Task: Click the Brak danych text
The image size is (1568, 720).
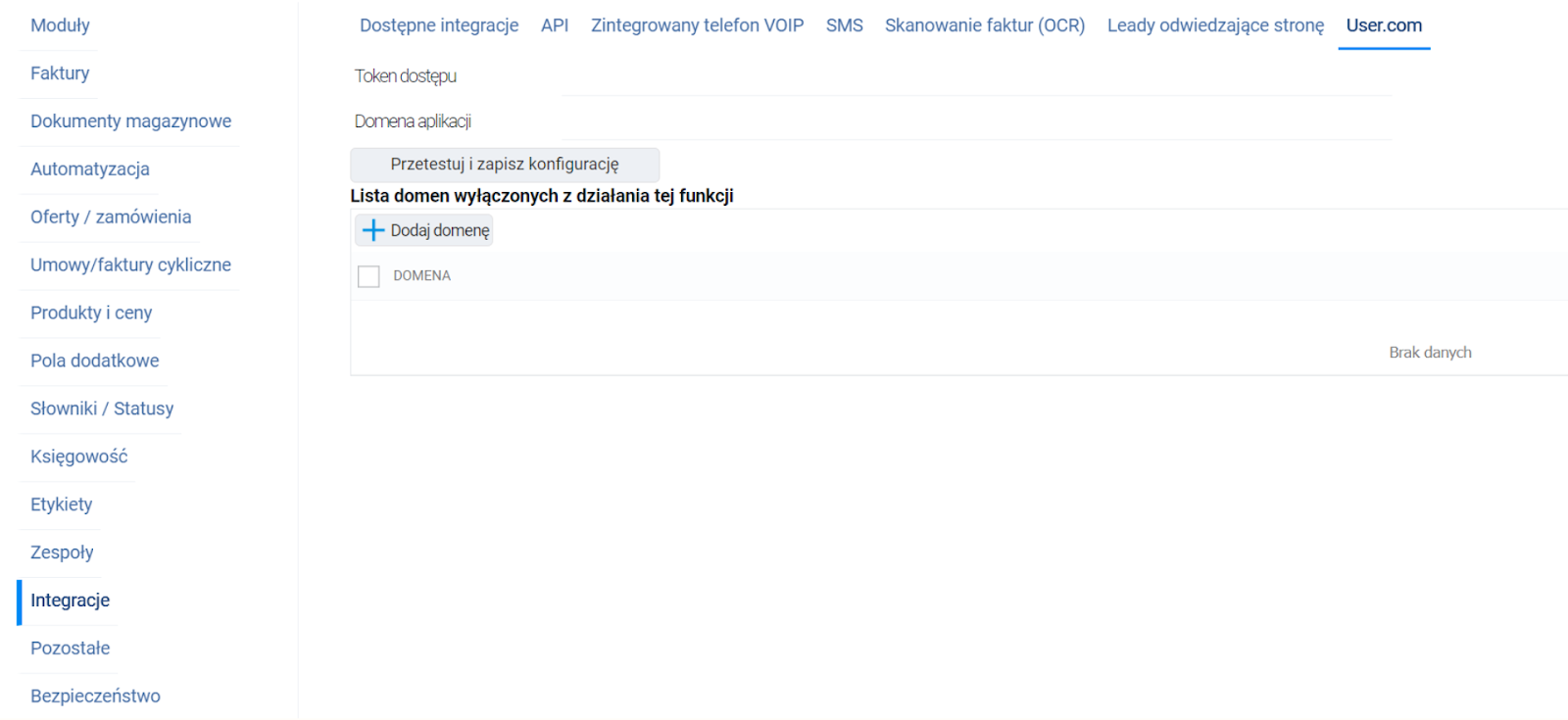Action: (1430, 353)
